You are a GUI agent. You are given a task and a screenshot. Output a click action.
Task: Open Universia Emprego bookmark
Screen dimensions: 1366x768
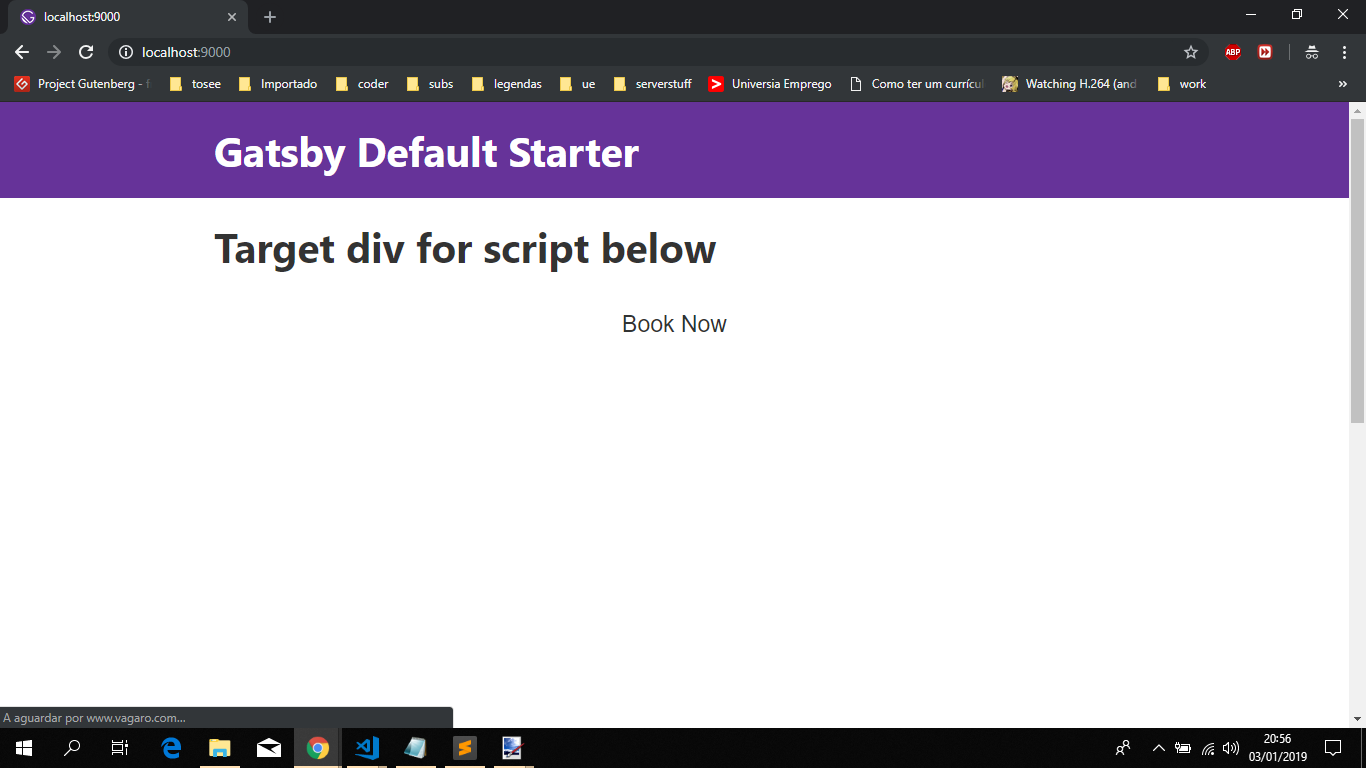[770, 84]
